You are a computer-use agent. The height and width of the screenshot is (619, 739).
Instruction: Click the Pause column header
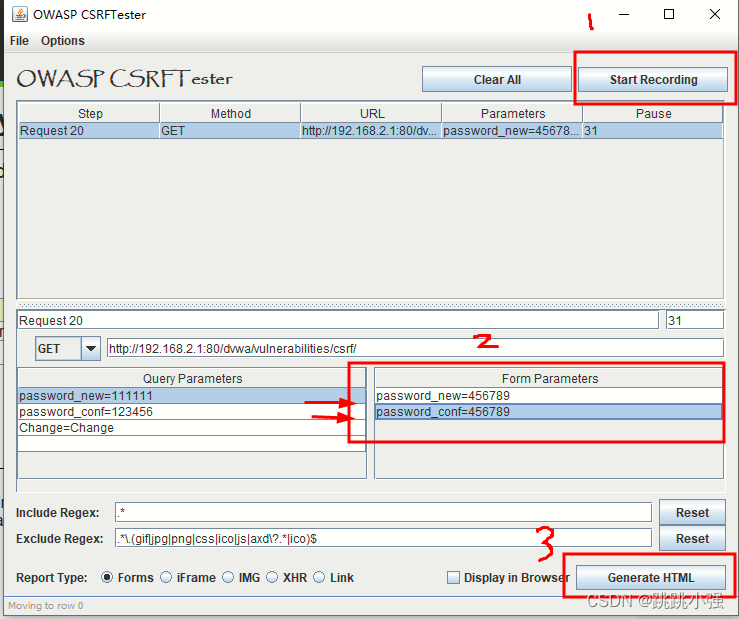tap(653, 114)
